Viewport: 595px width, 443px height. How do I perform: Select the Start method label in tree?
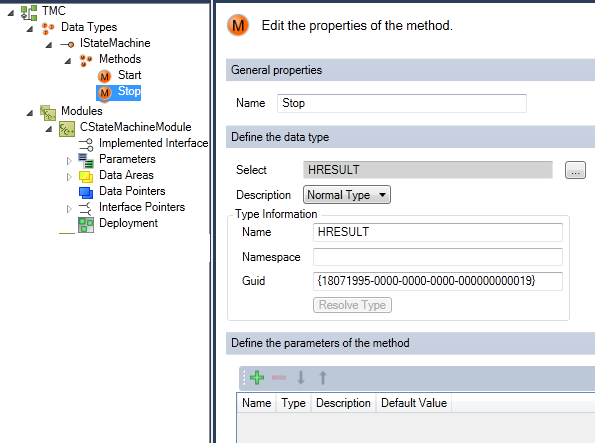pos(129,75)
